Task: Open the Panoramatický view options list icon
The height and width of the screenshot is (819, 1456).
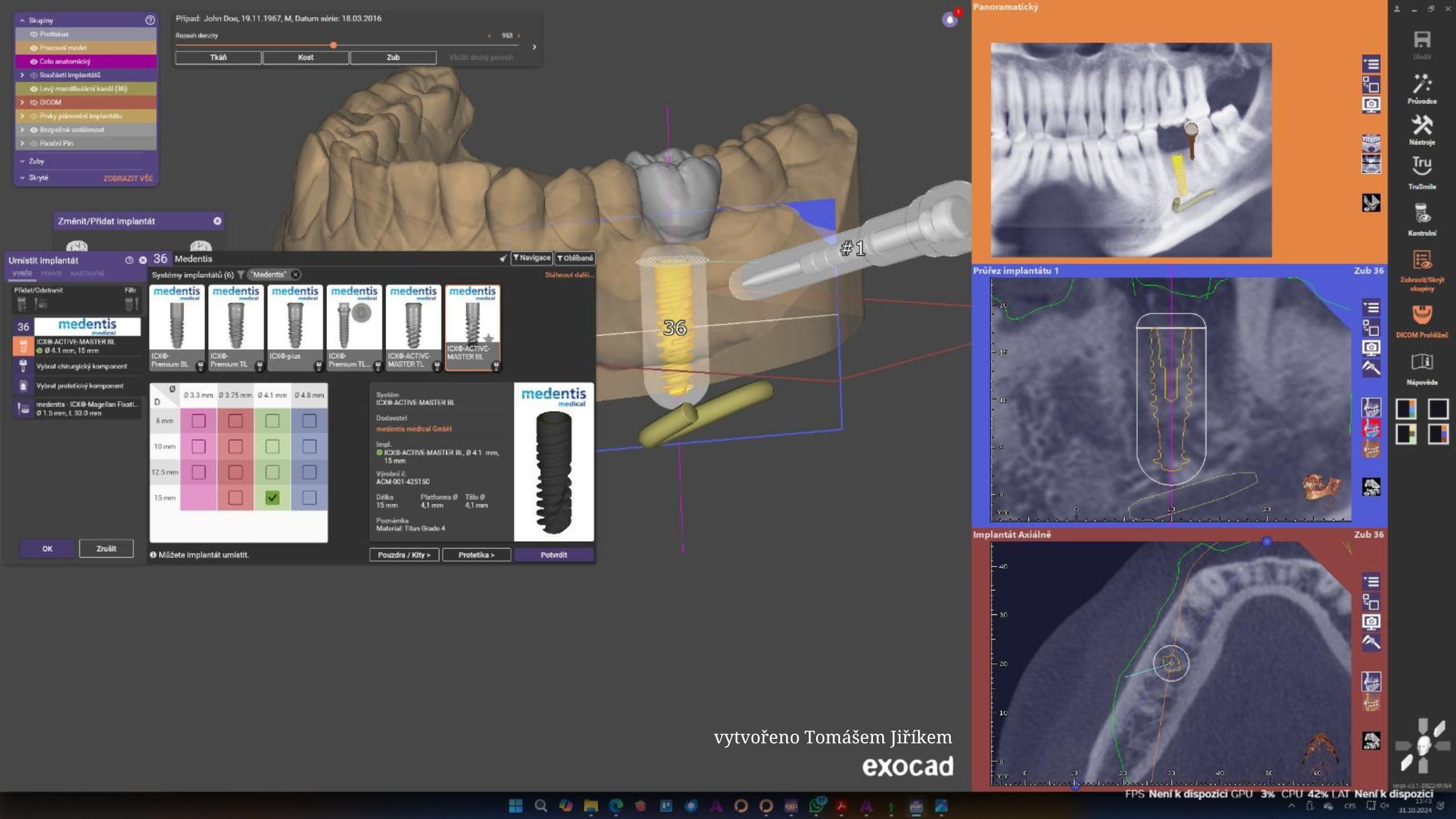Action: point(1371,64)
